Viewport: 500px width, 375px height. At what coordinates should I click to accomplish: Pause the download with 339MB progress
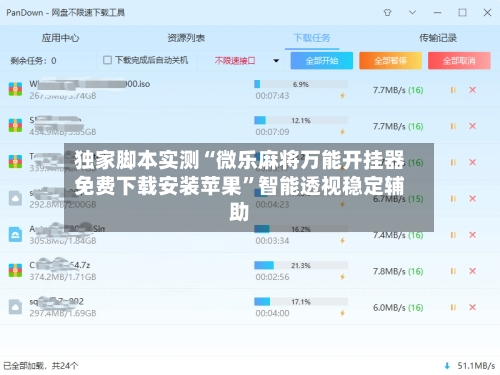click(453, 162)
